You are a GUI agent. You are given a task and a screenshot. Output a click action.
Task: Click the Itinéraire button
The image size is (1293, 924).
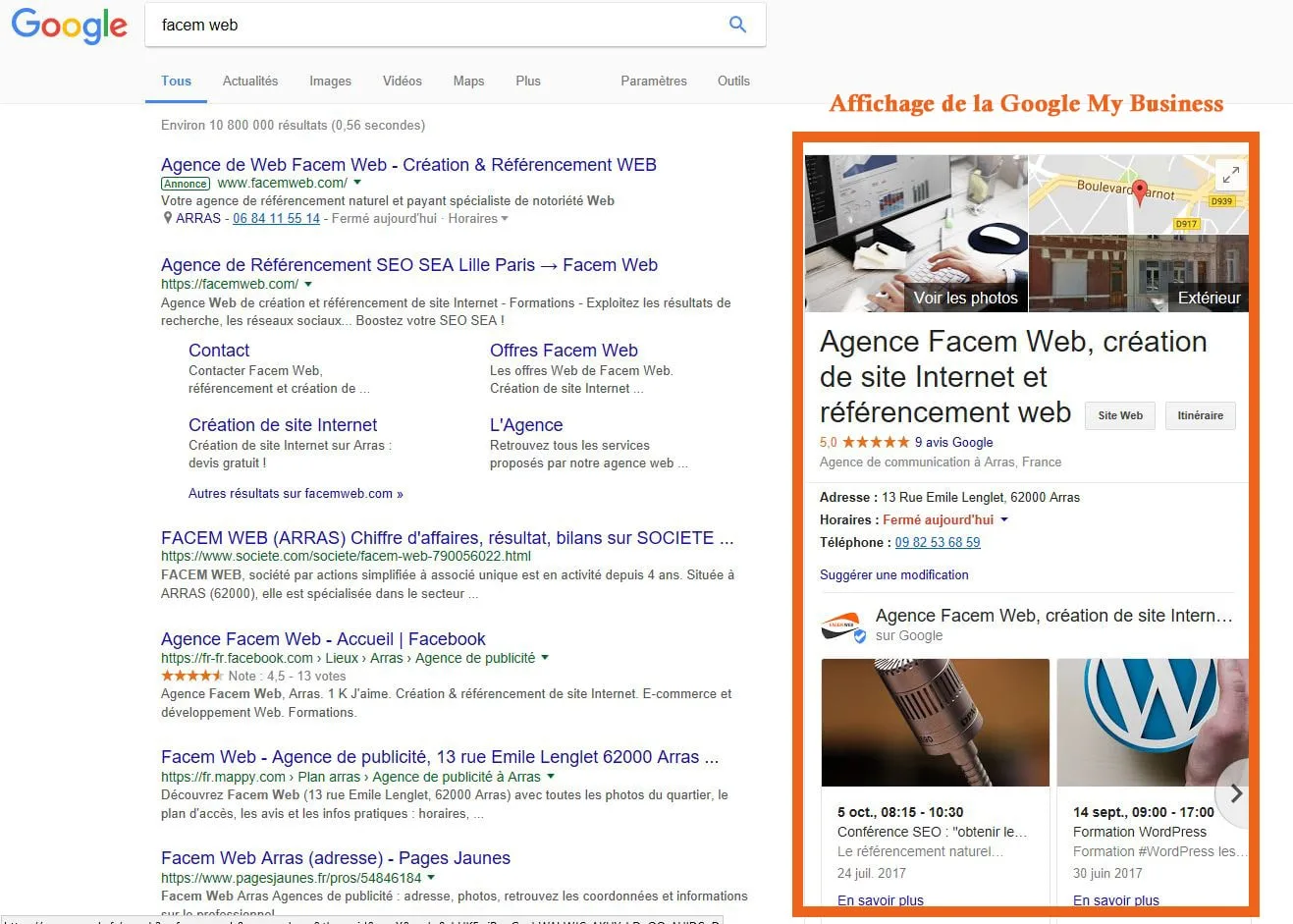point(1201,415)
